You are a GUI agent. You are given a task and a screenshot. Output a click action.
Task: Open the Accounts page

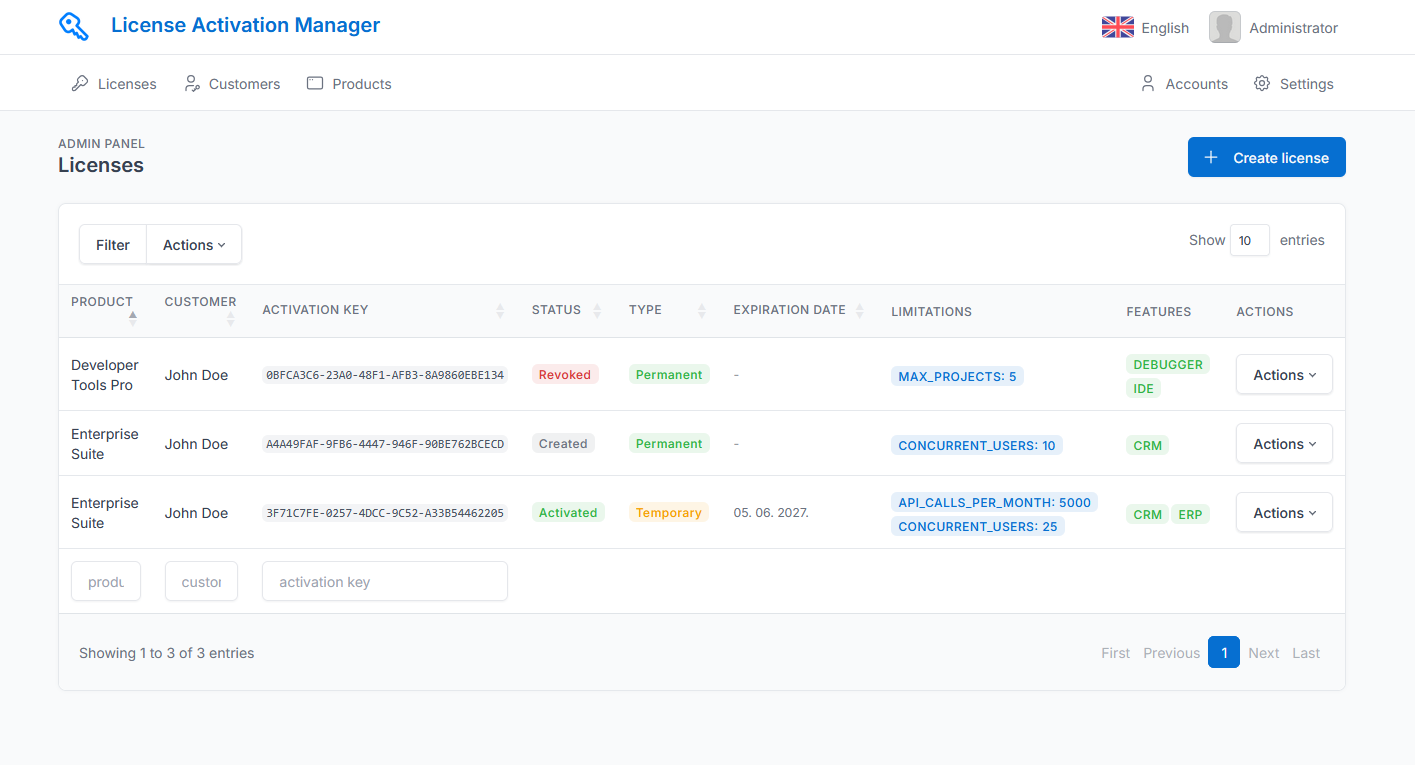[1184, 84]
